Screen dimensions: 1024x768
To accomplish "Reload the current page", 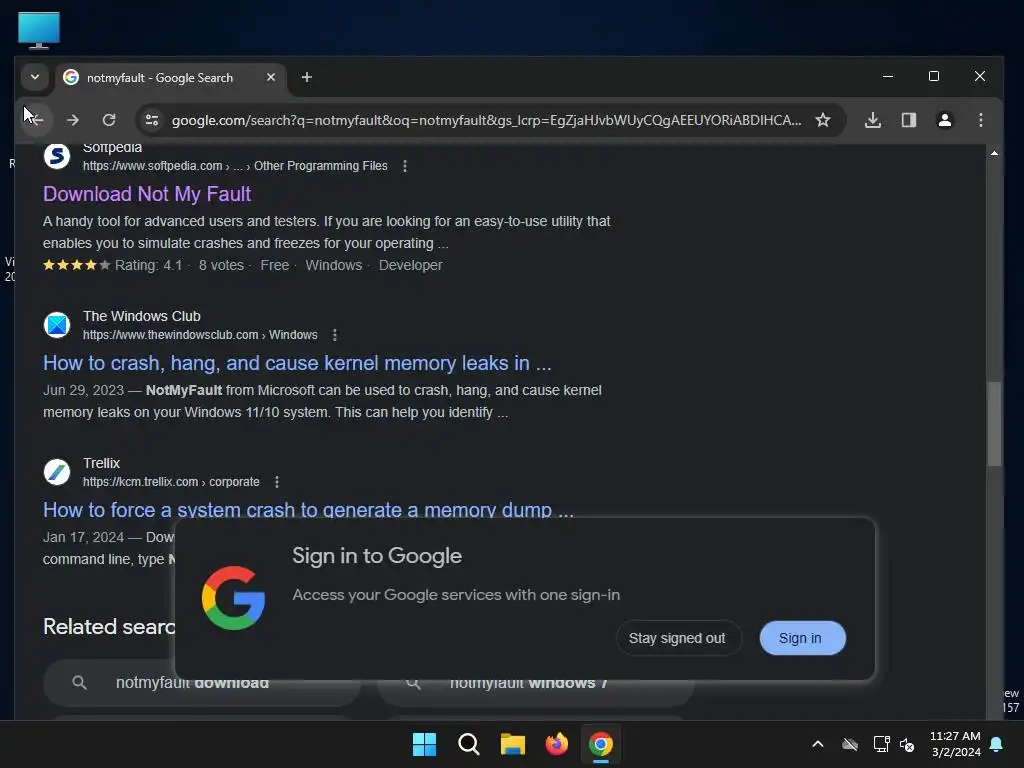I will (x=109, y=120).
